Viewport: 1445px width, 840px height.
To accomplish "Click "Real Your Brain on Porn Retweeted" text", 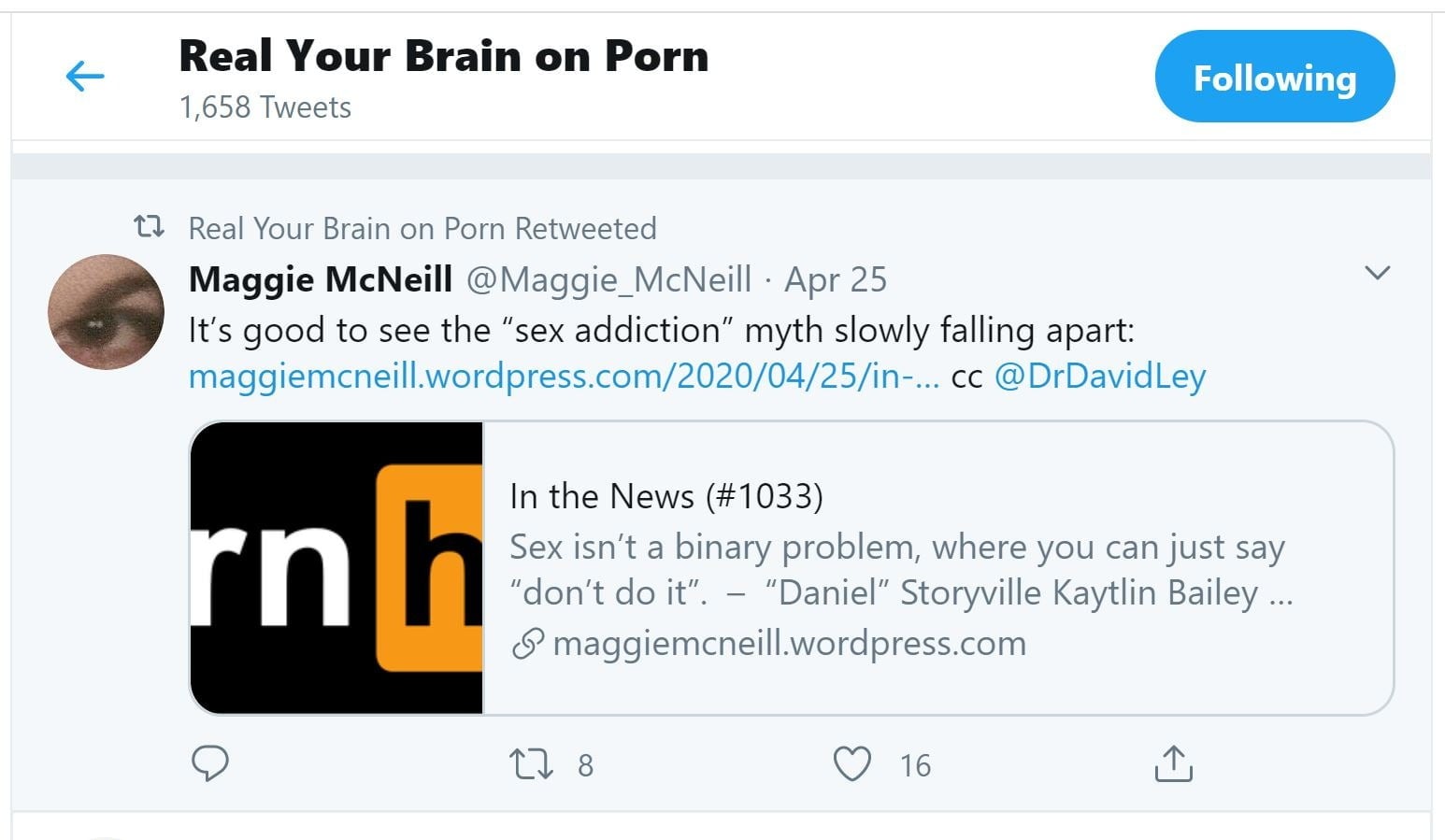I will pos(422,228).
